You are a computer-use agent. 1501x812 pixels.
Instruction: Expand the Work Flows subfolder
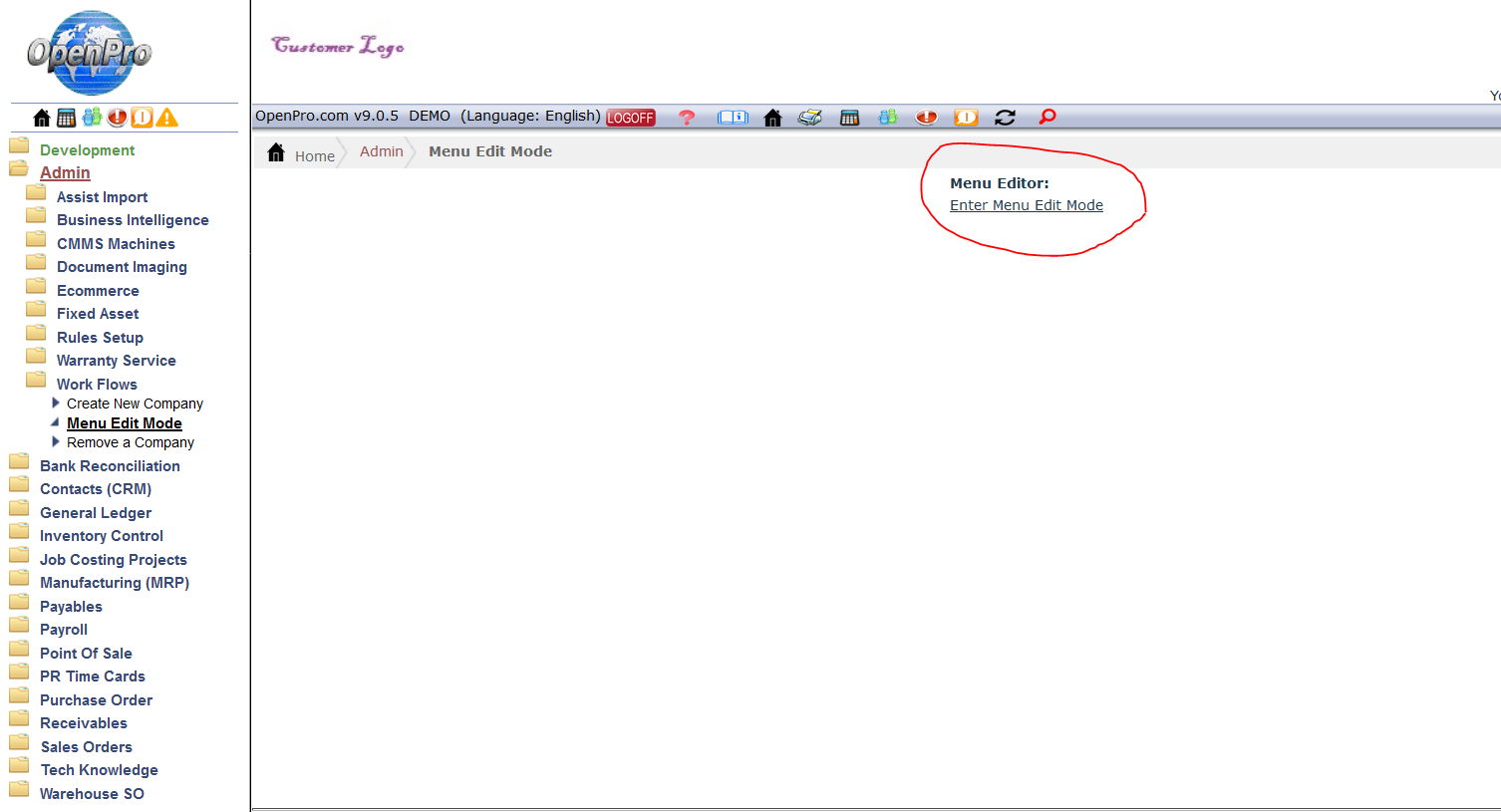(97, 385)
